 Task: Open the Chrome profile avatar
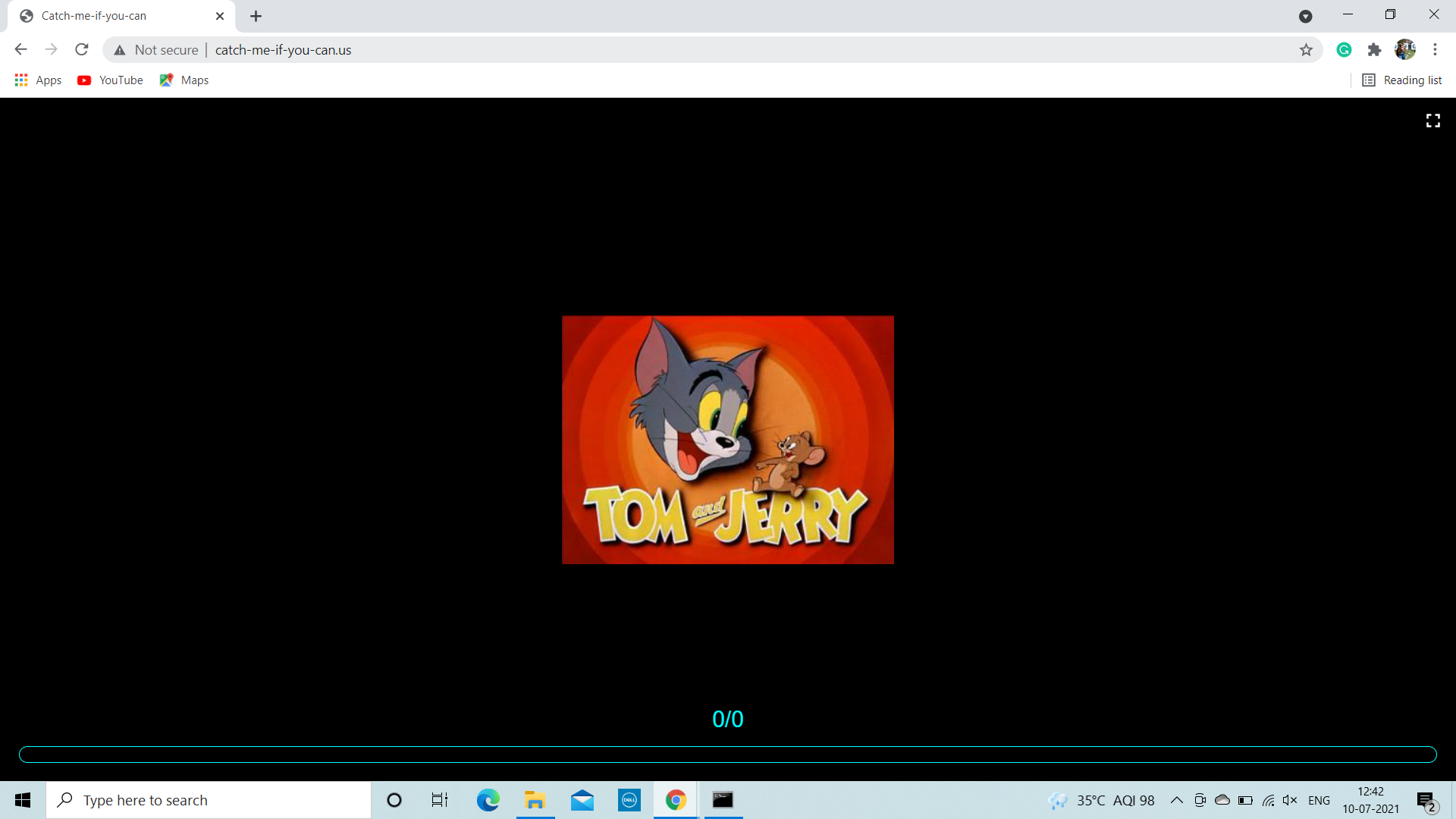click(1404, 50)
